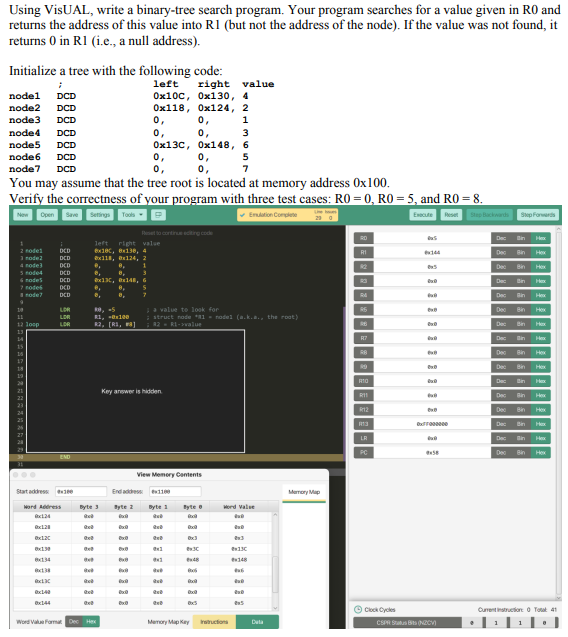
Task: Click the memory table vertical scrollbar
Action: [x=275, y=561]
